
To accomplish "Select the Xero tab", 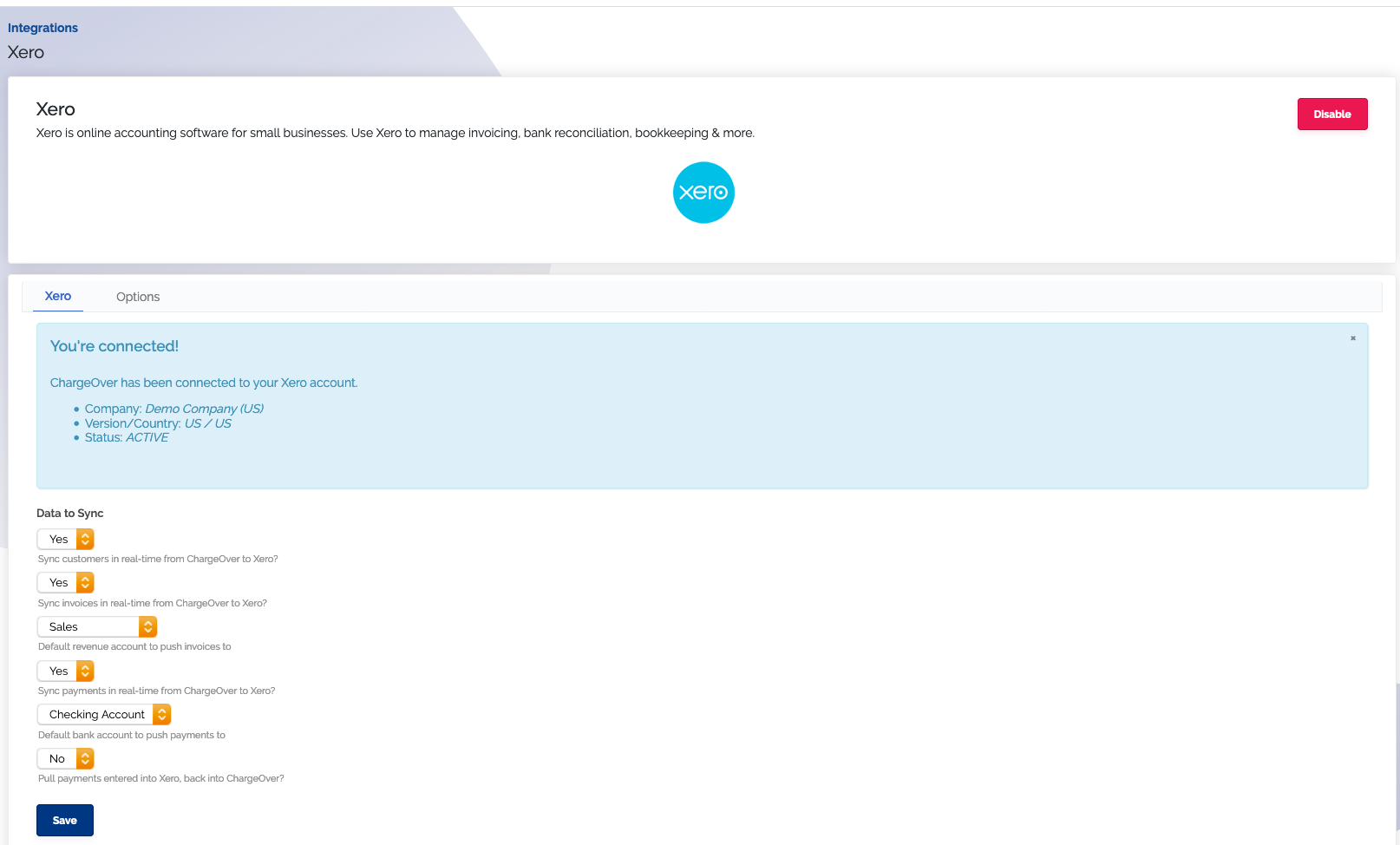I will (x=58, y=296).
